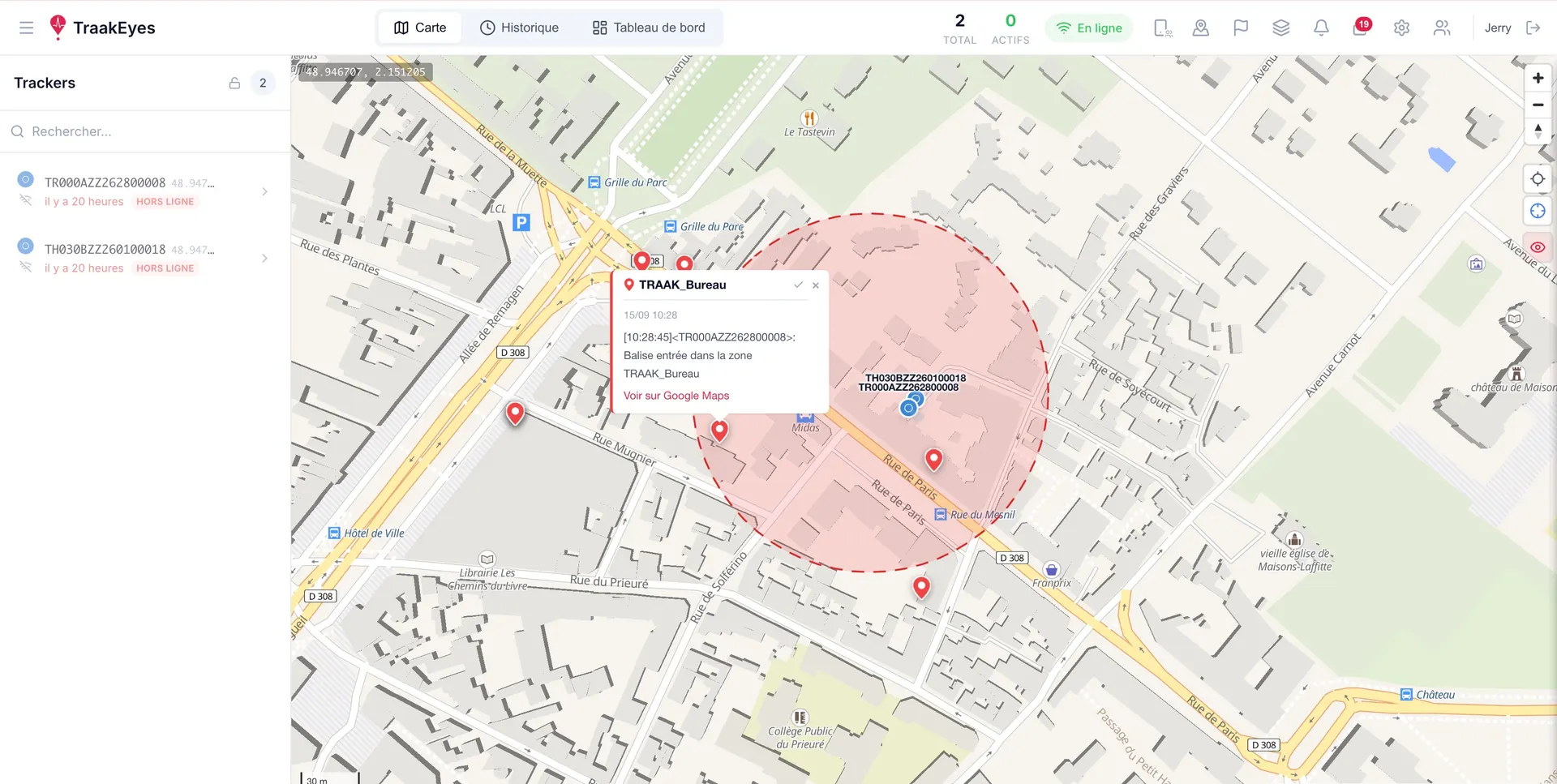
Task: Reset map bearing with compass
Action: coord(1538,131)
